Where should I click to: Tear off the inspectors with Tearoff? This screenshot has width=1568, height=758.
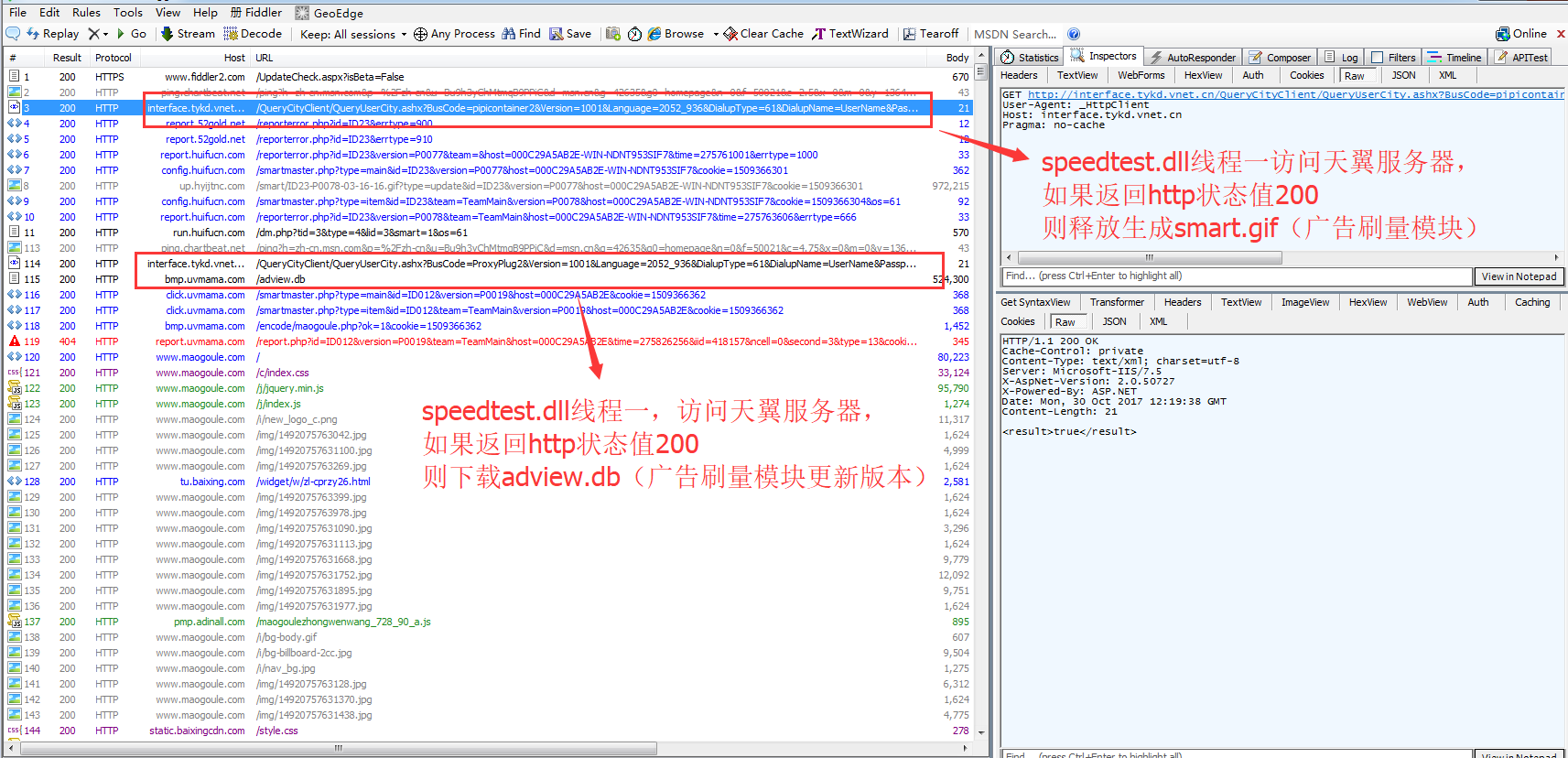click(931, 34)
